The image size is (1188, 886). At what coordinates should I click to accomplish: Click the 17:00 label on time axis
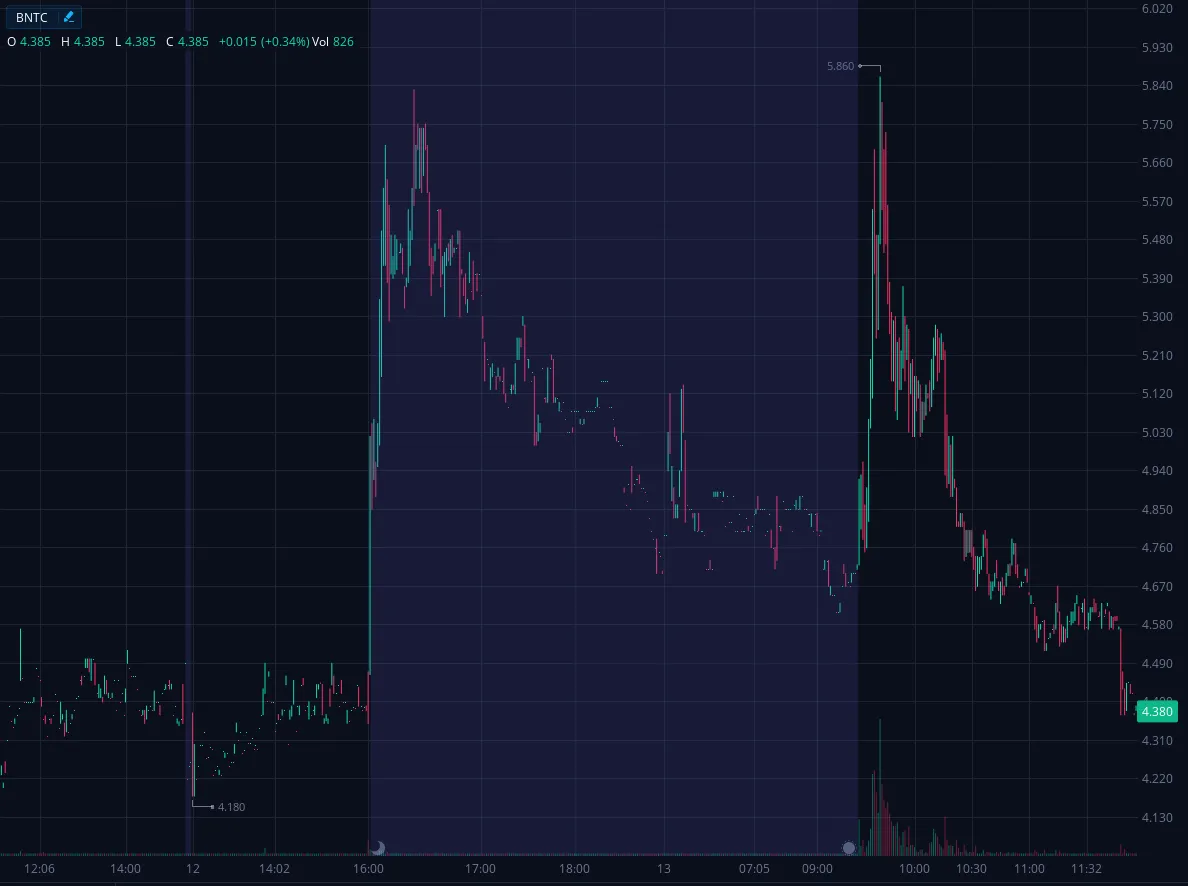(481, 869)
